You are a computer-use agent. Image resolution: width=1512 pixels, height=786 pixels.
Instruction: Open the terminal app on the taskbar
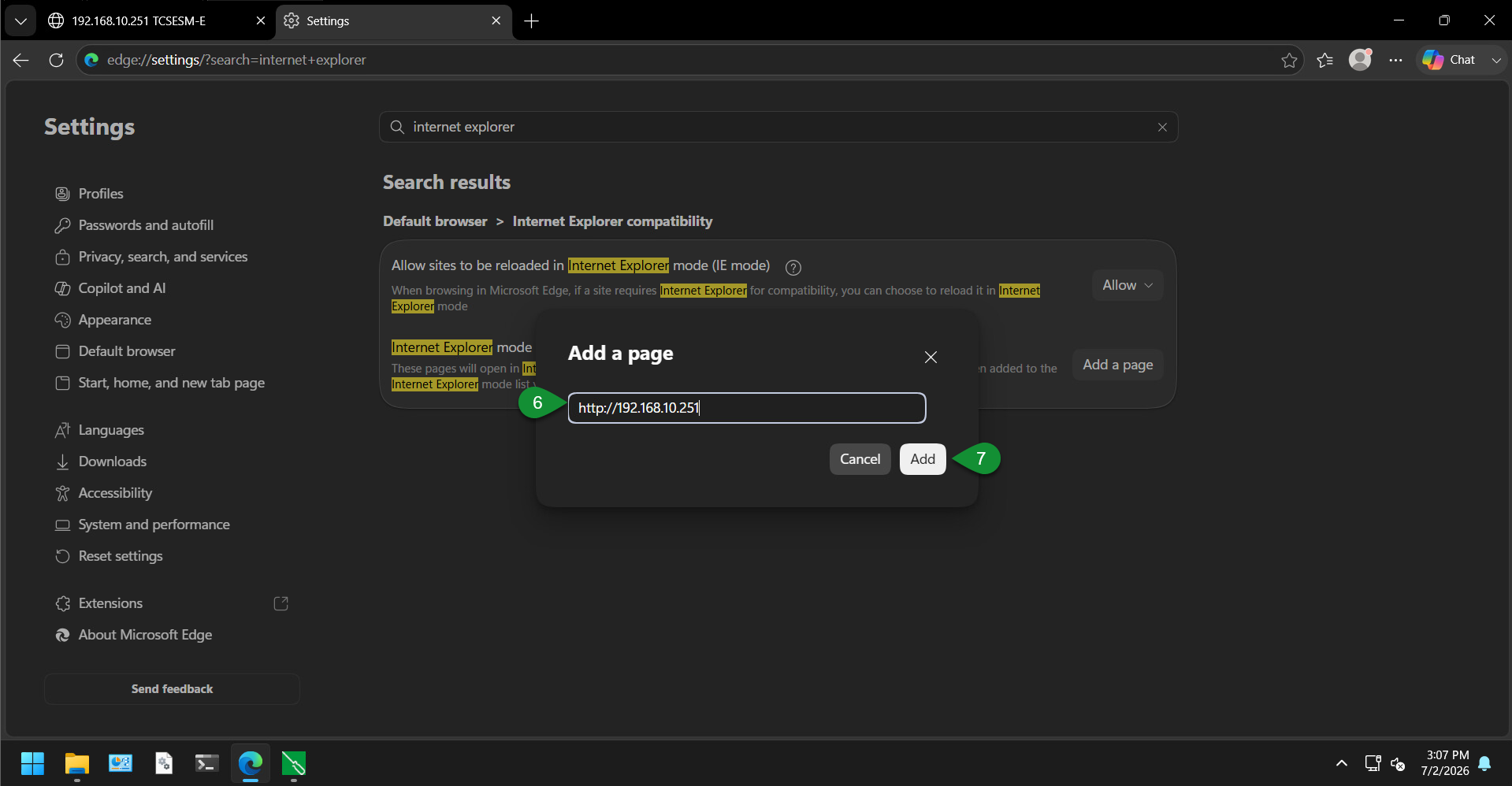tap(206, 763)
